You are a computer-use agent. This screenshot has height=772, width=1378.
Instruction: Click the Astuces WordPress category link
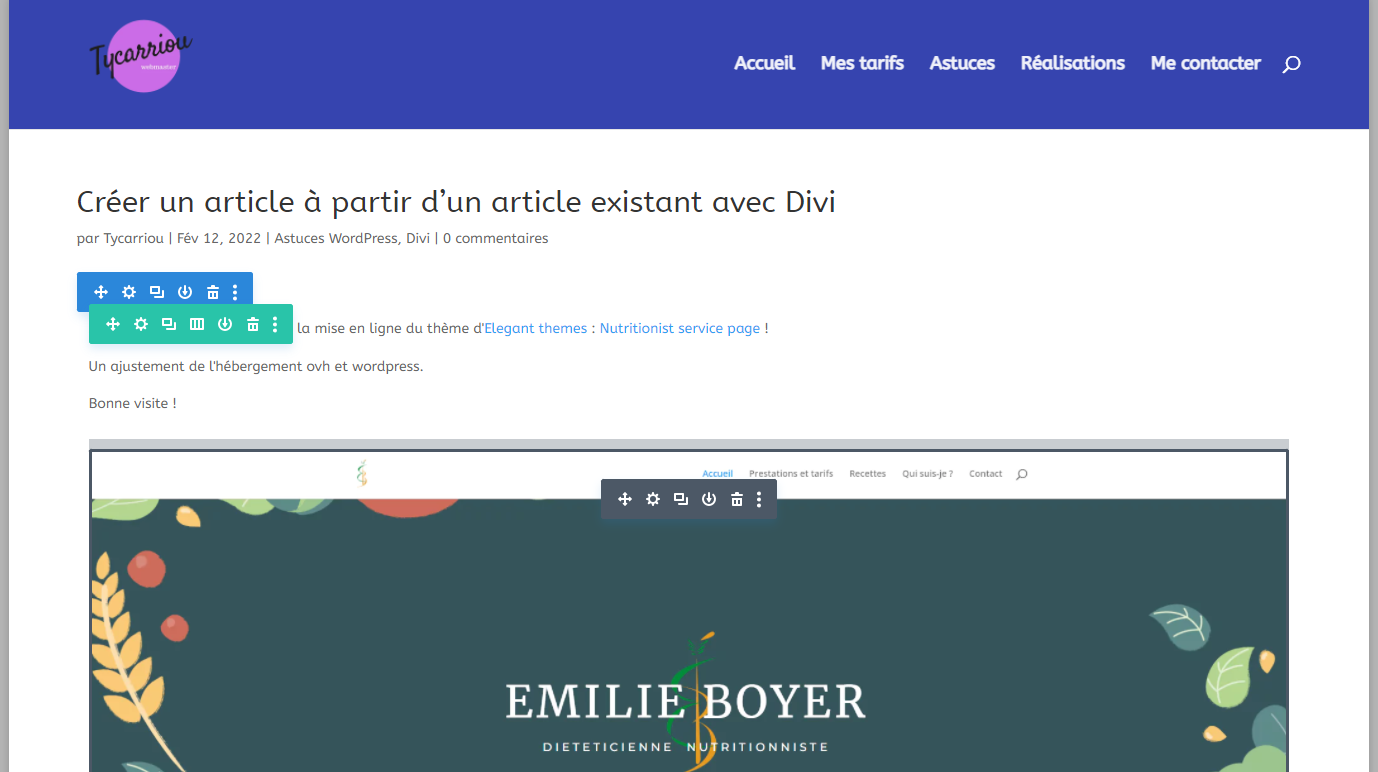[x=335, y=238]
